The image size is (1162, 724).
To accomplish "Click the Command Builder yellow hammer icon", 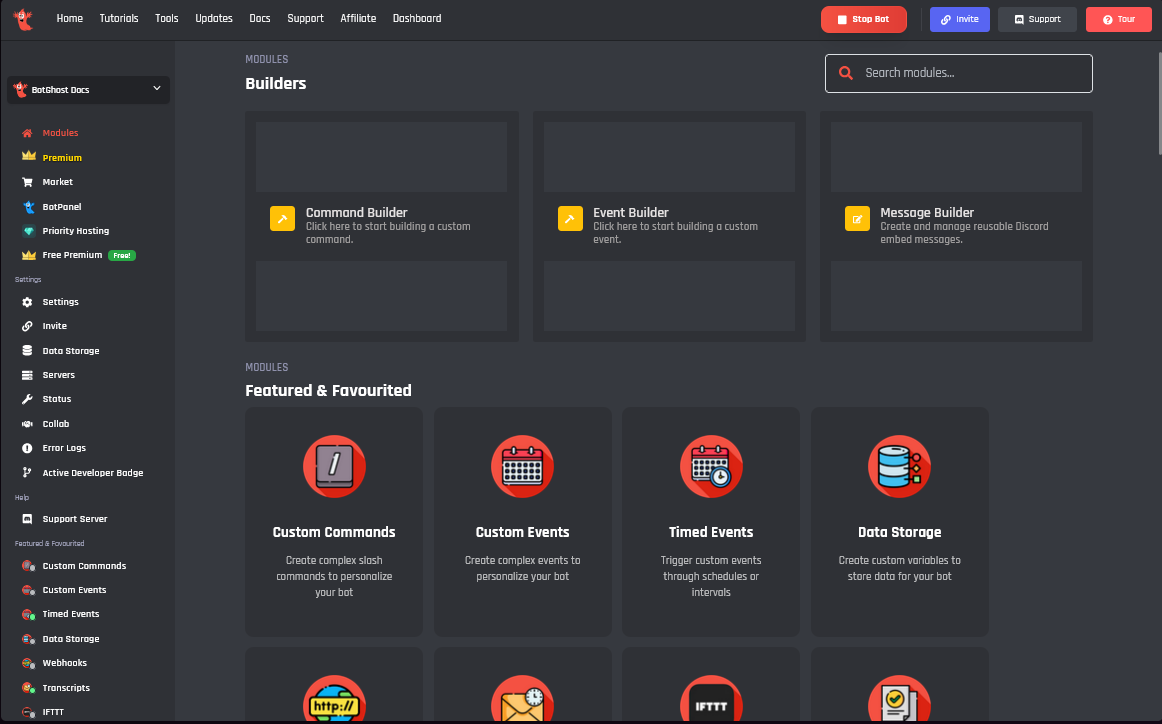I will tap(282, 219).
